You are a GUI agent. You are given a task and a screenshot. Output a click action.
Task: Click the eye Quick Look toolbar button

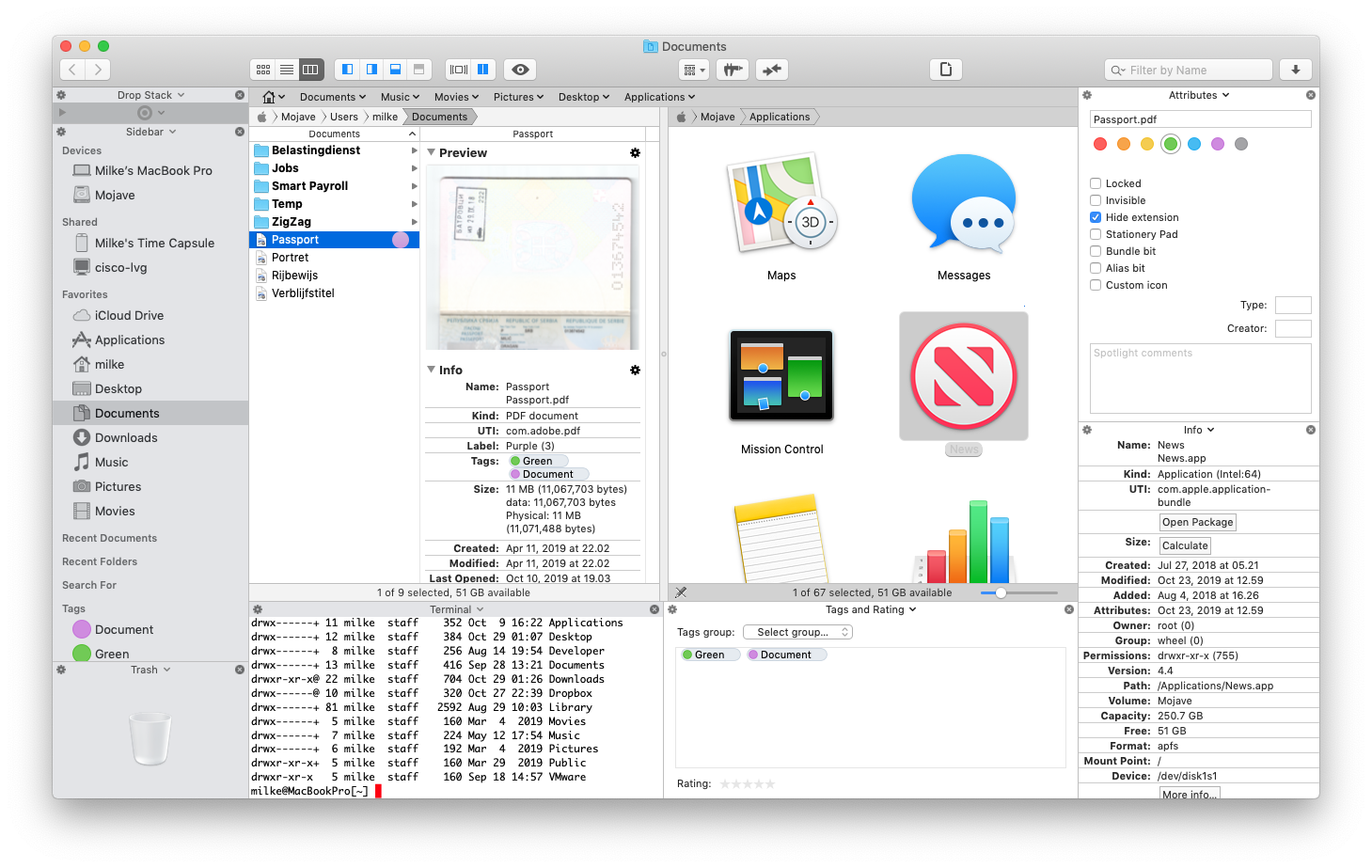click(x=520, y=70)
